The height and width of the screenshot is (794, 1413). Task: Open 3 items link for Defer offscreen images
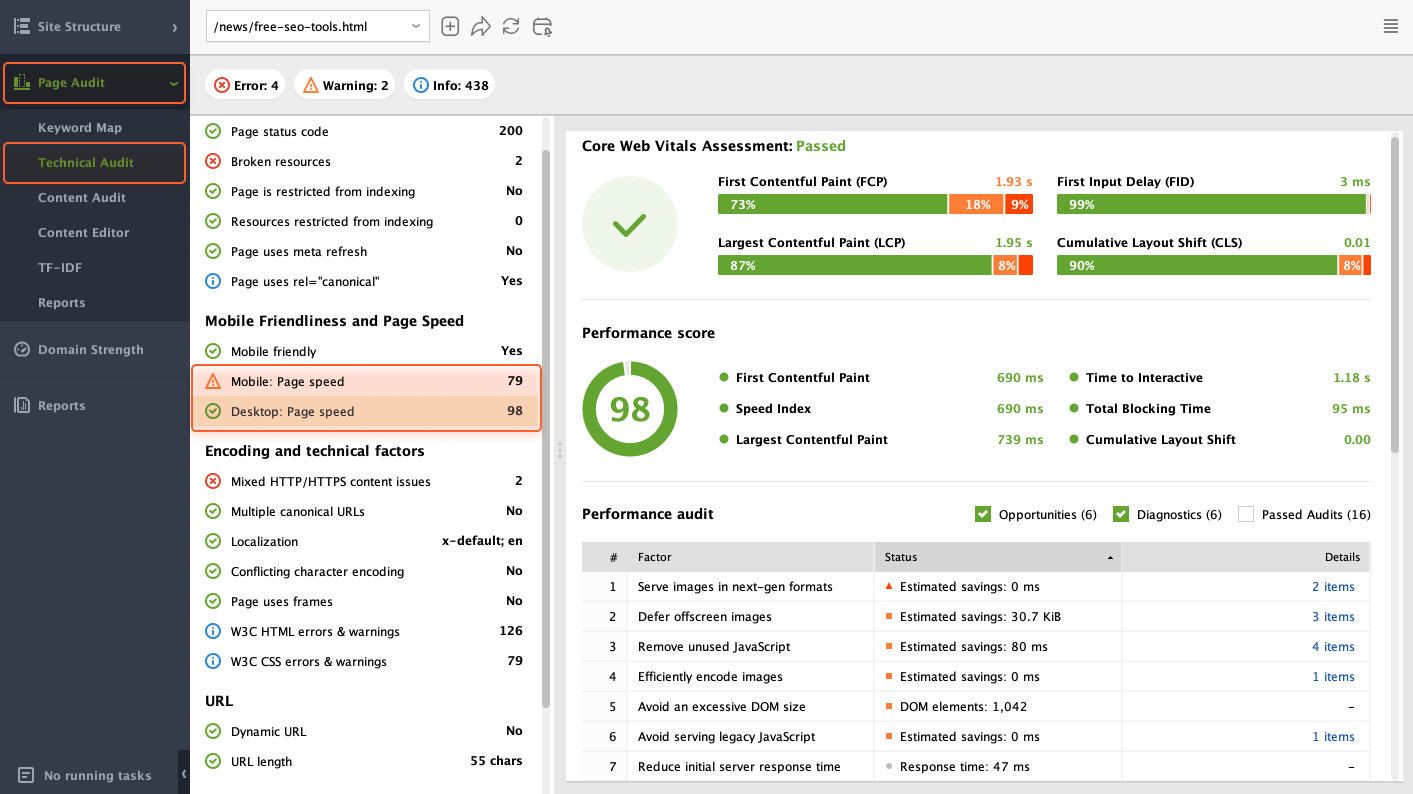(1333, 617)
